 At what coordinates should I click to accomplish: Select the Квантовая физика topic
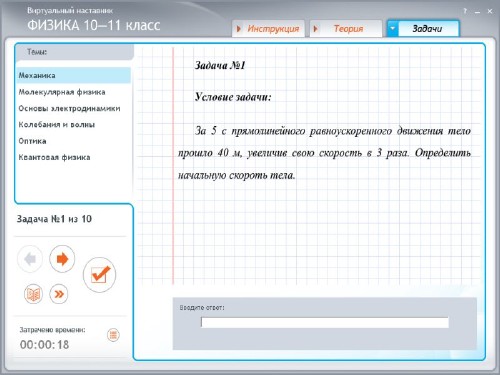(x=54, y=157)
